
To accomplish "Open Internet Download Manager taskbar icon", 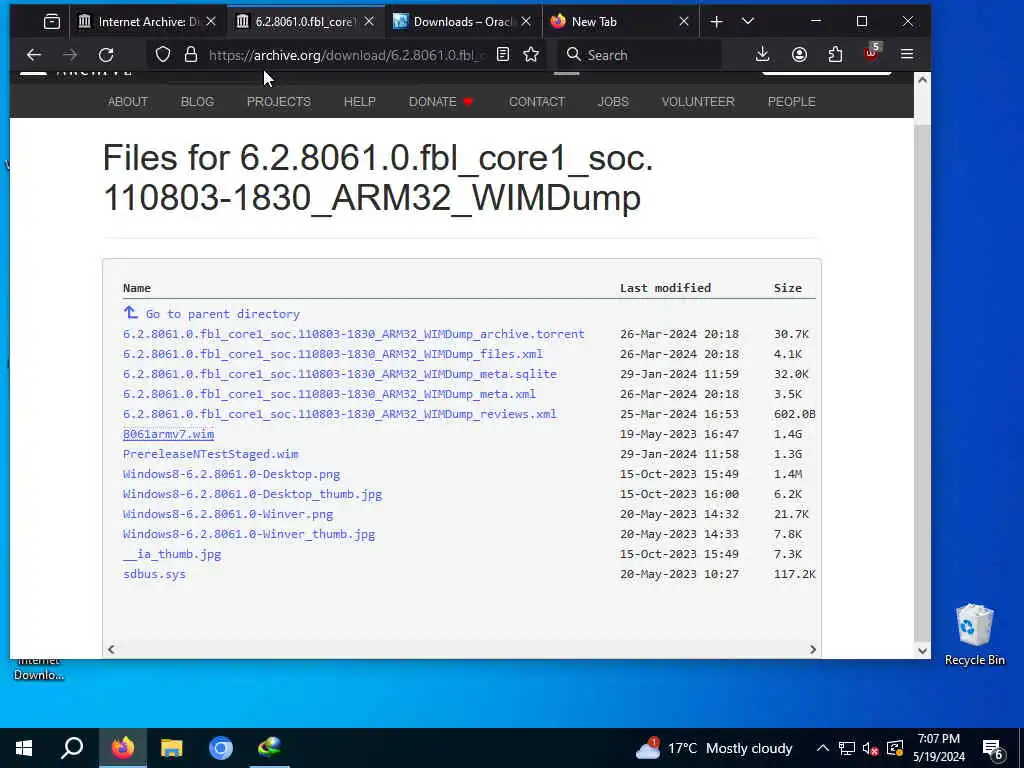I will click(x=270, y=748).
